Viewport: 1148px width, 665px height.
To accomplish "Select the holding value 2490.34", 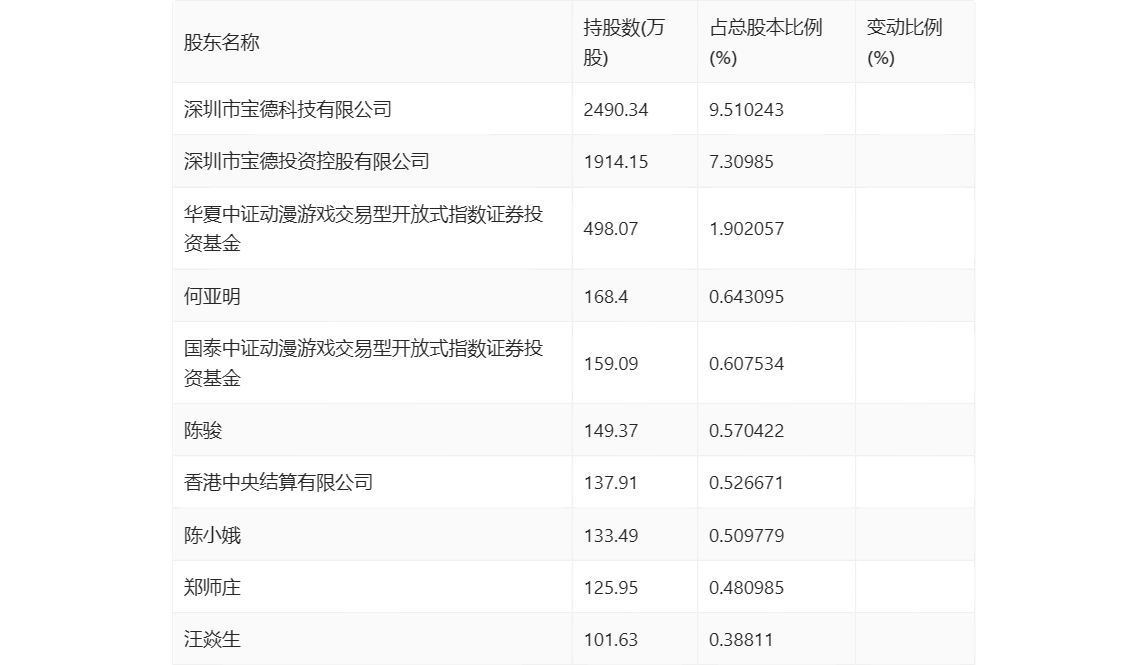I will pyautogui.click(x=616, y=110).
